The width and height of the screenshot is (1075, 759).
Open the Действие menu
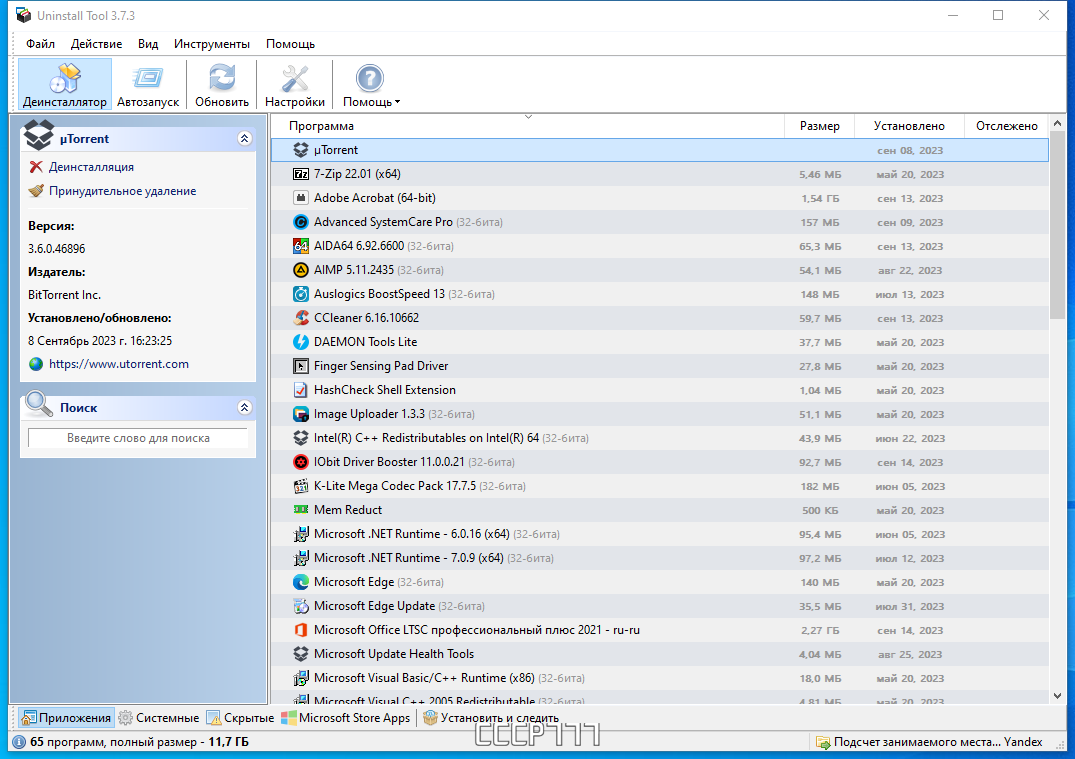pyautogui.click(x=96, y=44)
